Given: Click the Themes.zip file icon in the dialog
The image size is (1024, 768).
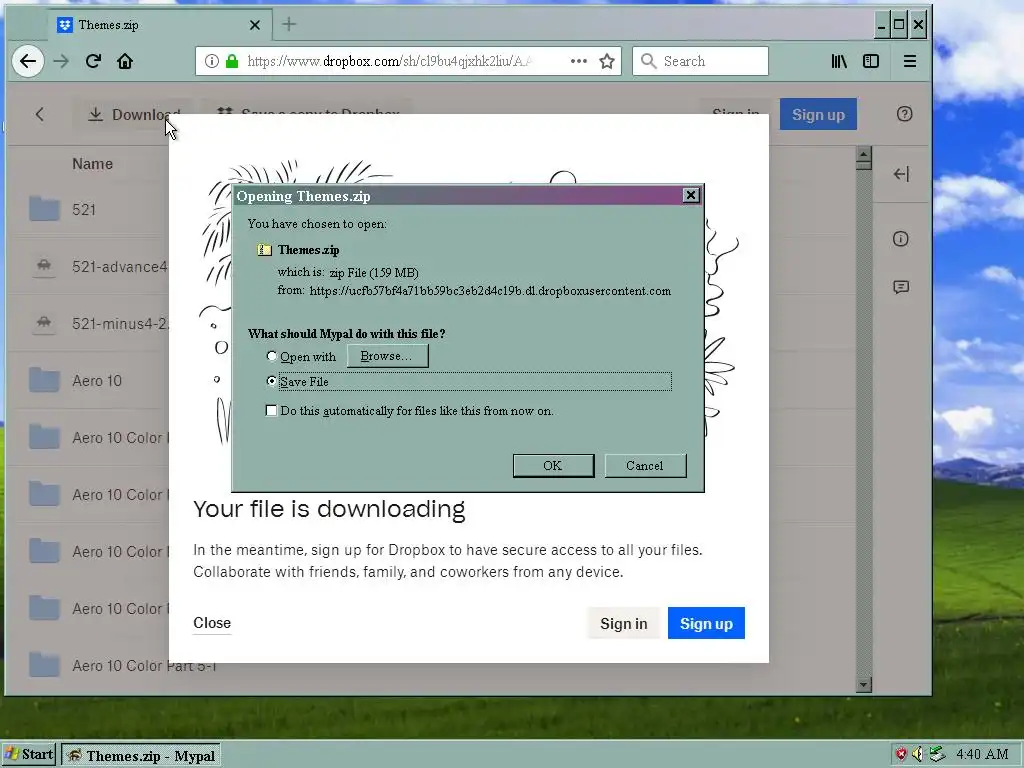Looking at the screenshot, I should [264, 250].
